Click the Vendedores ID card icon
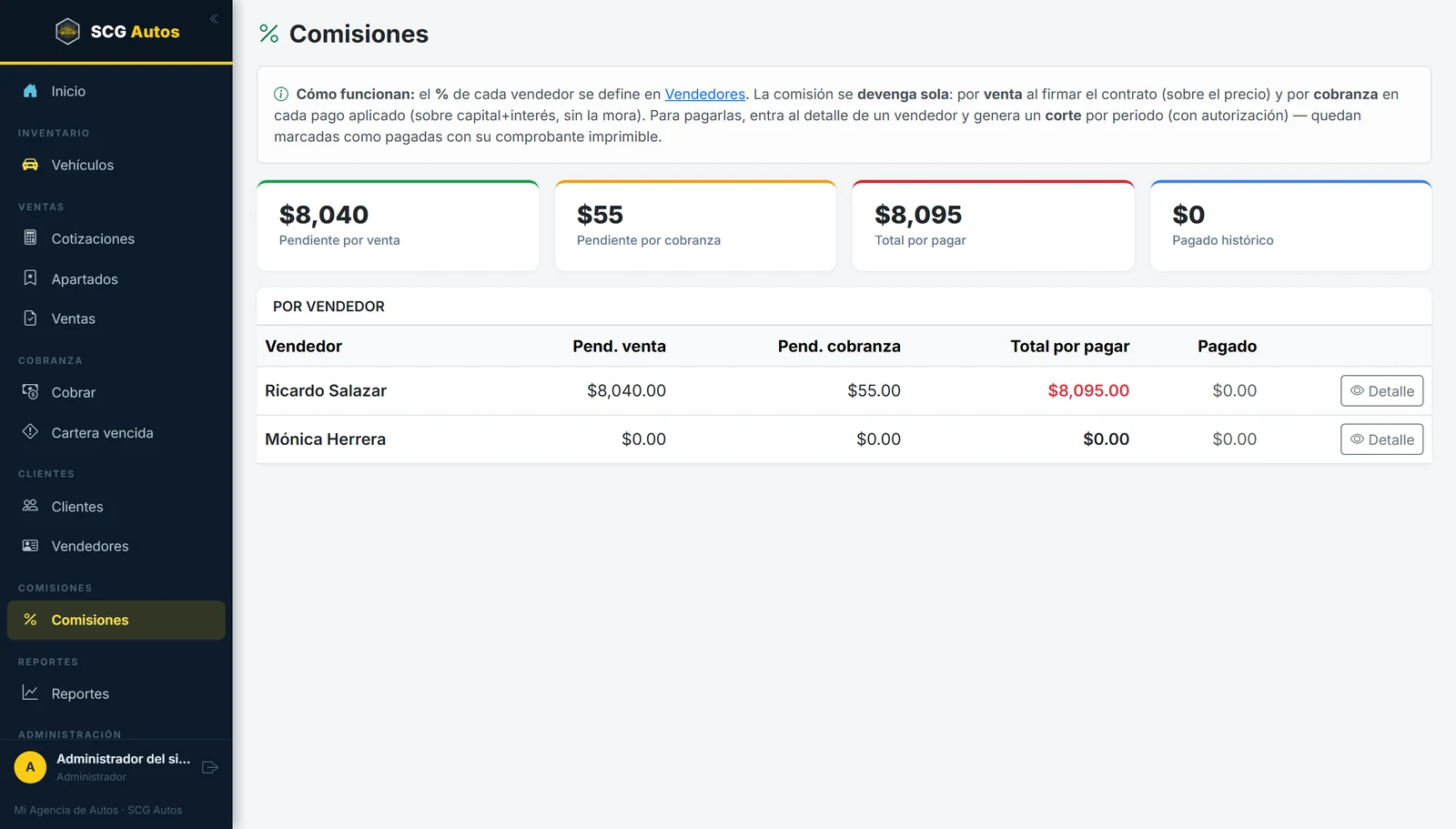This screenshot has width=1456, height=829. [x=30, y=545]
